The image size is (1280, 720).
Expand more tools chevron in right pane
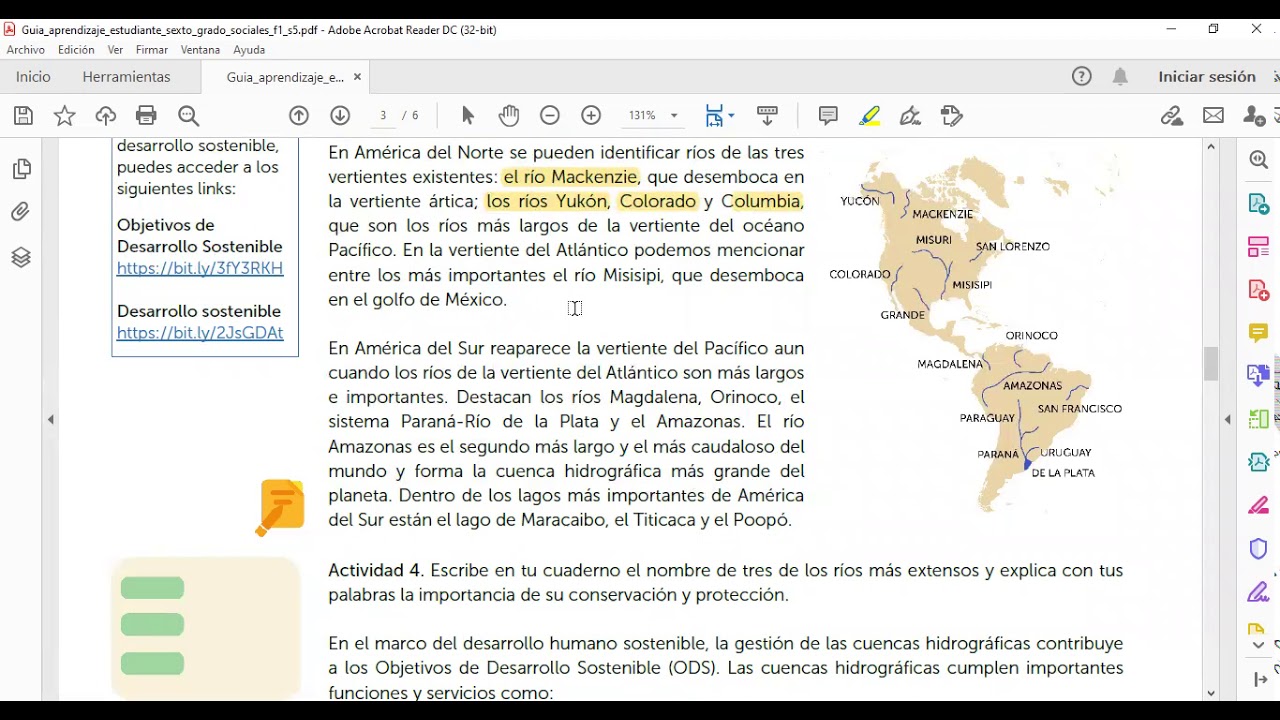pos(1259,645)
